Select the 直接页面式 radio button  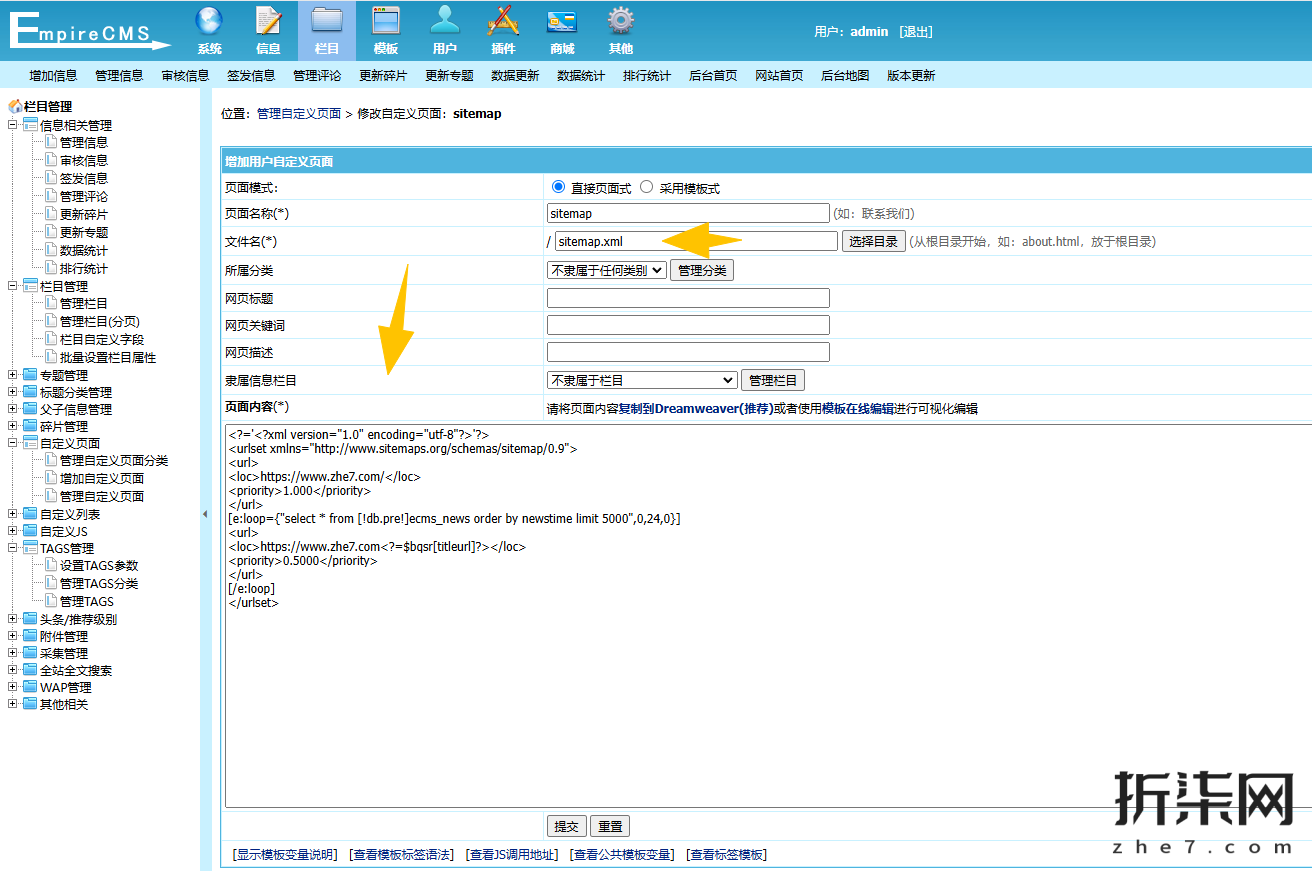pyautogui.click(x=558, y=185)
